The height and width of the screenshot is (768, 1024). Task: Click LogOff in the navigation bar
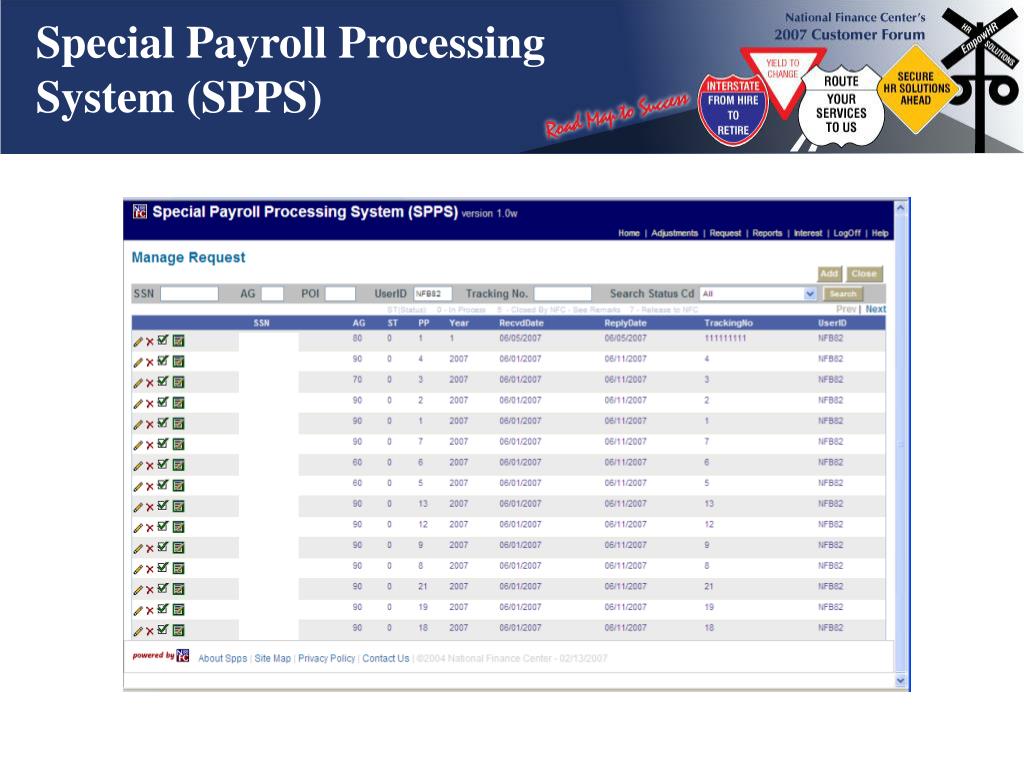[847, 233]
